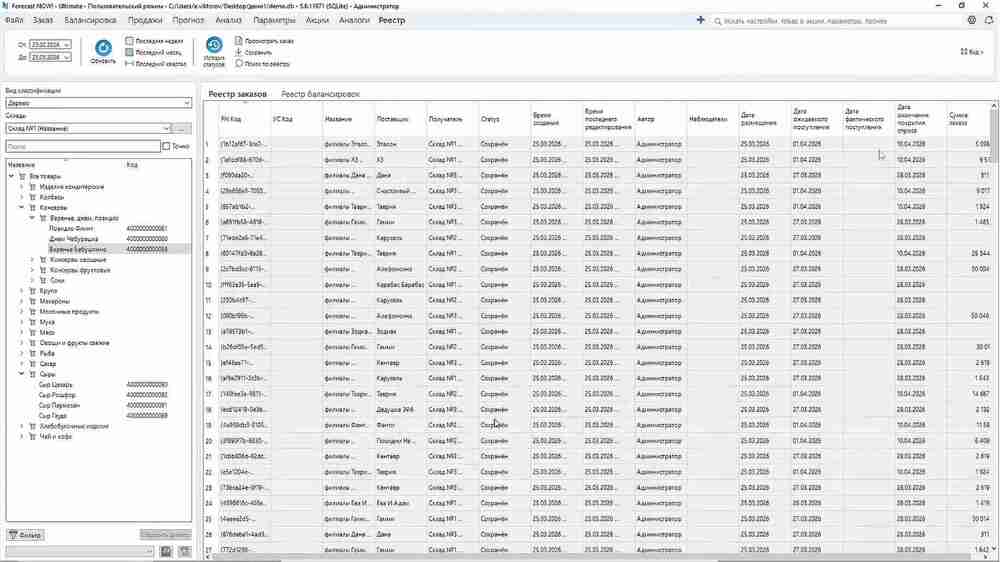Open the Заказ menu
1000x562 pixels.
point(43,20)
